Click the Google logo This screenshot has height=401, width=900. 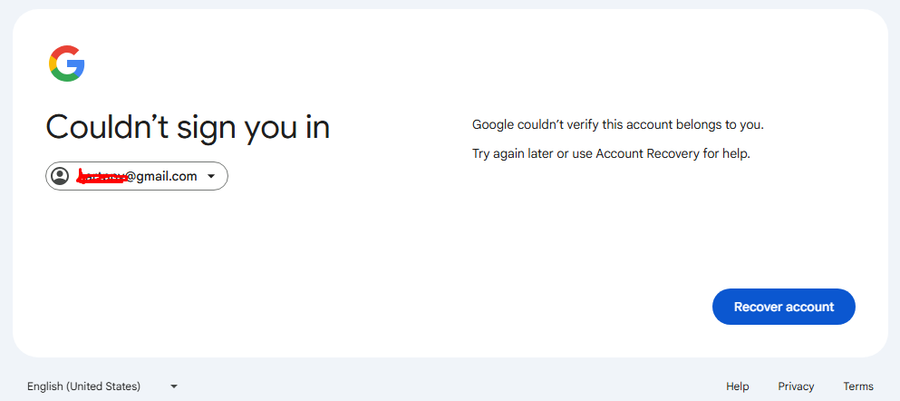(x=67, y=64)
